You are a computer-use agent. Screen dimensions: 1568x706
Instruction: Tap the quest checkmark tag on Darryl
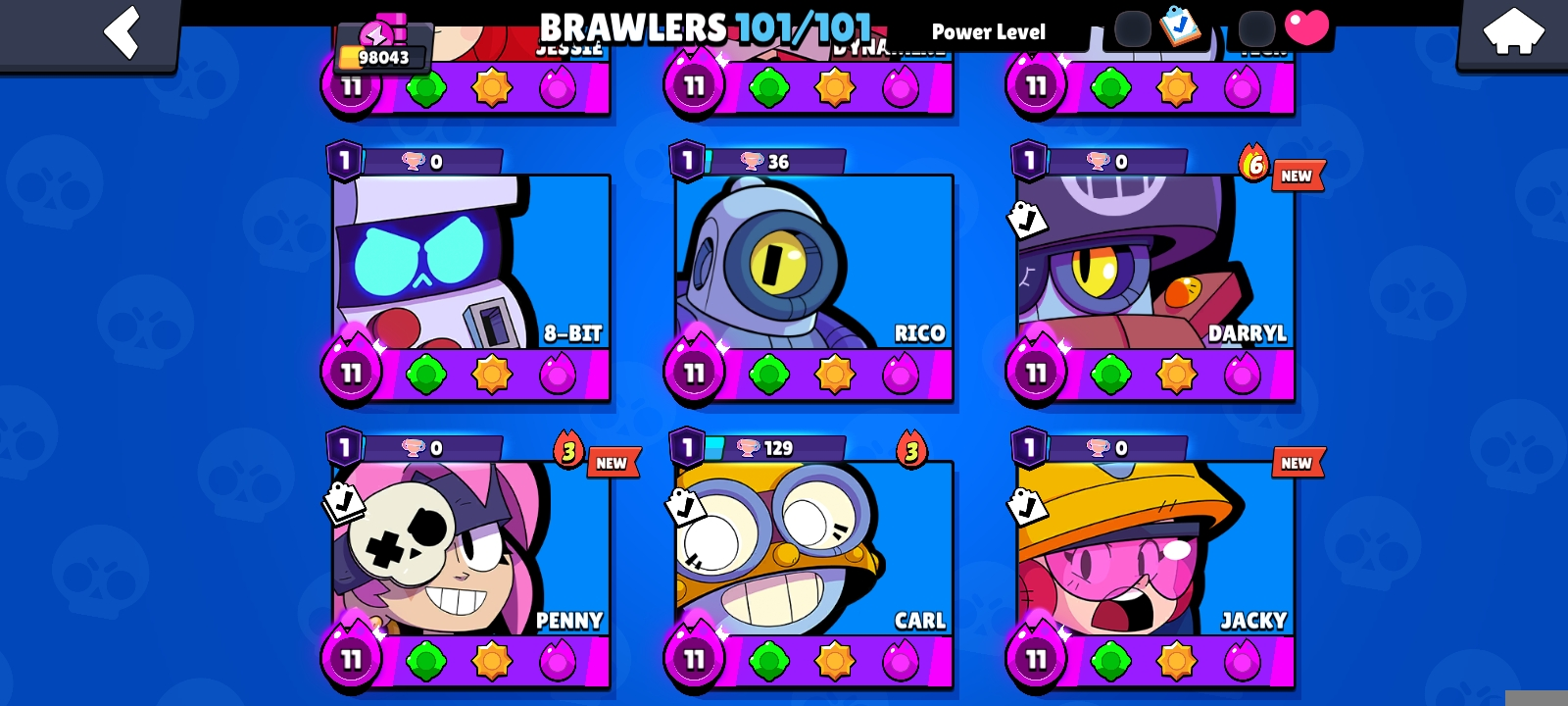(1027, 220)
